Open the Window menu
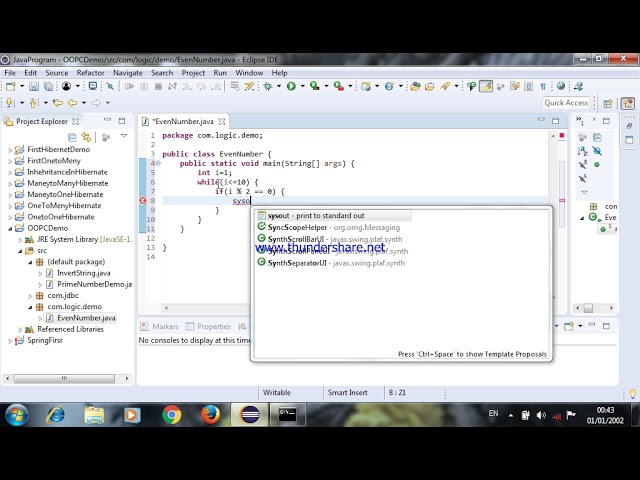Image resolution: width=640 pixels, height=480 pixels. (249, 73)
